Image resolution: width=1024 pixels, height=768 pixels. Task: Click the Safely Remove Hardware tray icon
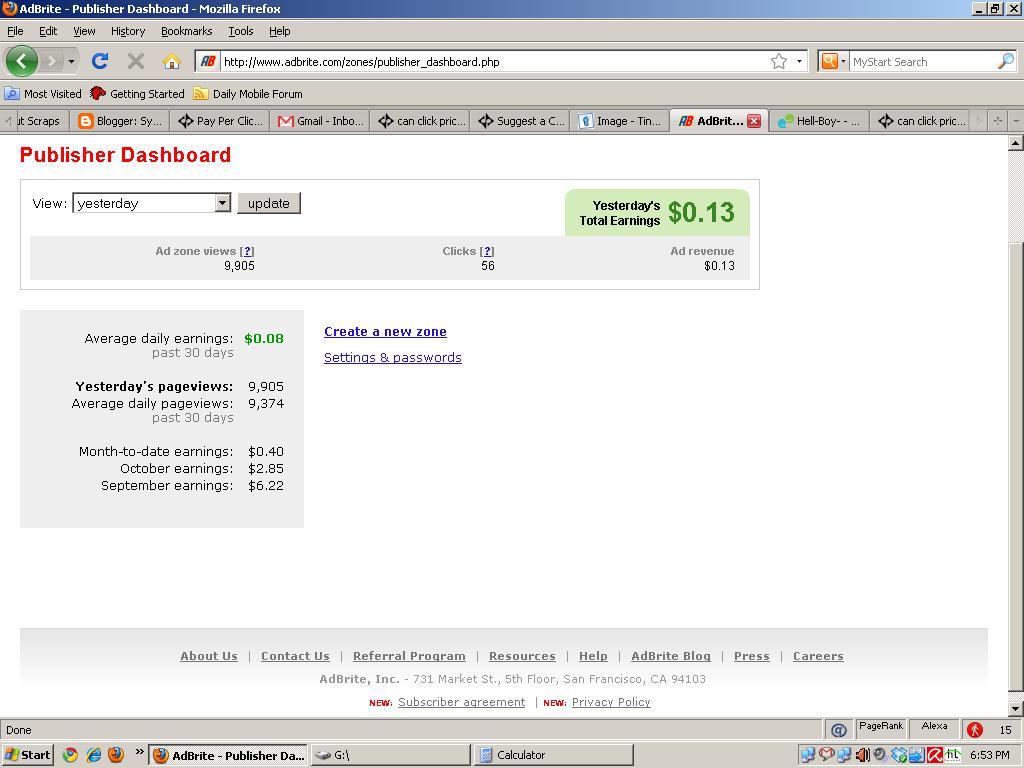click(x=917, y=755)
